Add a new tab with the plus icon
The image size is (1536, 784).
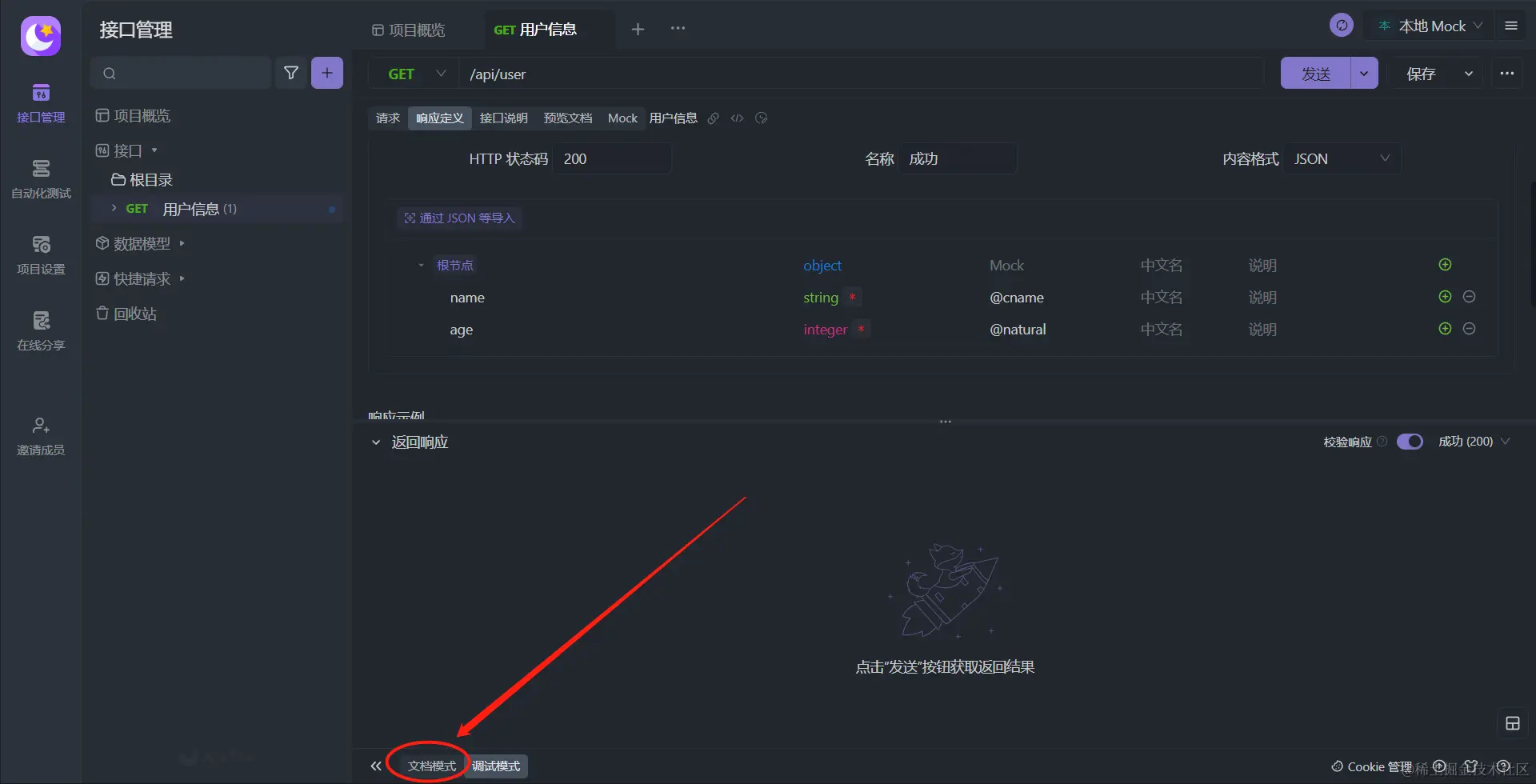pos(638,29)
